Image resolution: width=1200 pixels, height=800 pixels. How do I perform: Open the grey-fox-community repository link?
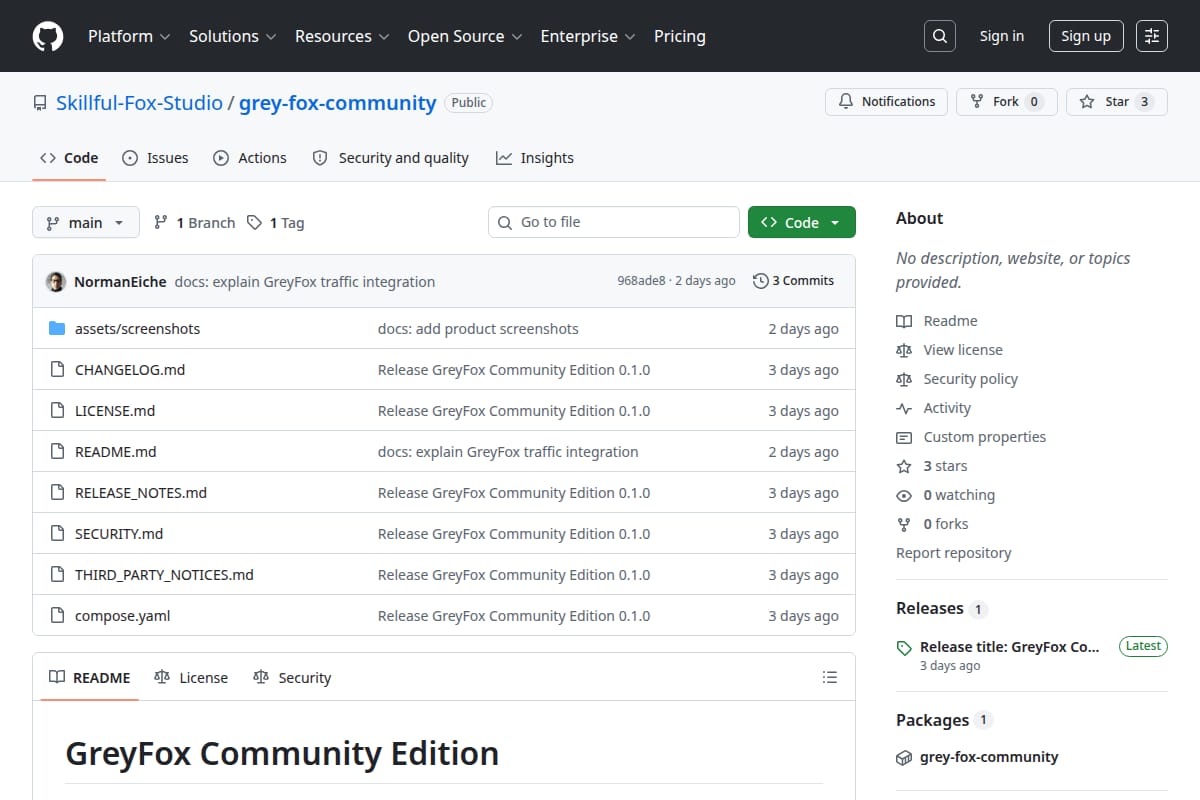coord(338,103)
